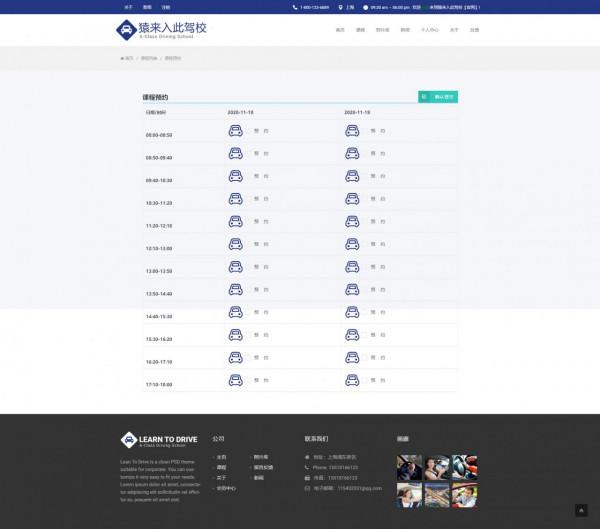Tick 预约 for 15:30-16:20, second date column
This screenshot has height=529, width=600.
(365, 335)
